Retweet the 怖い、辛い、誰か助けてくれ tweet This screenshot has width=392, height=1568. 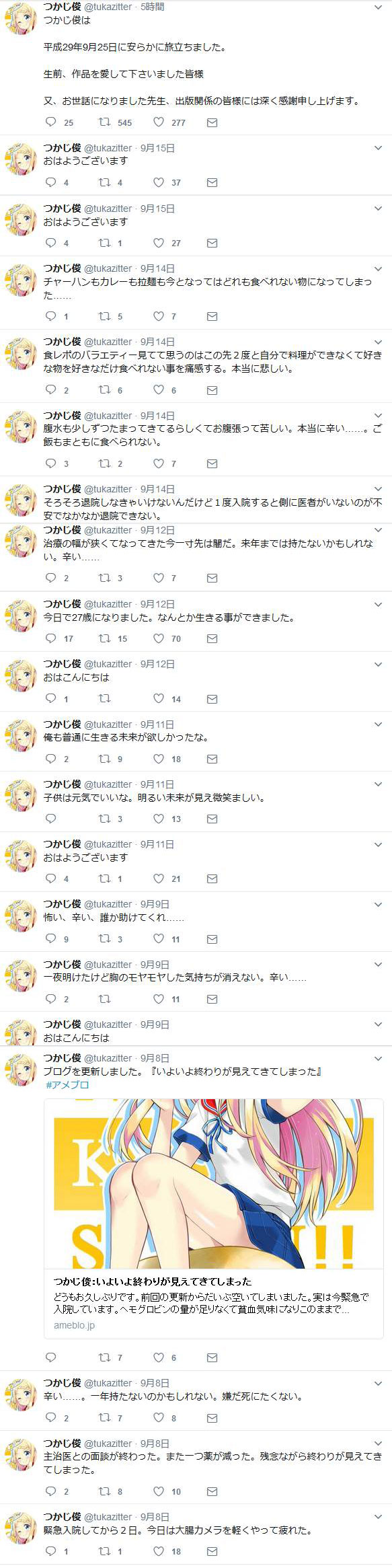[105, 938]
